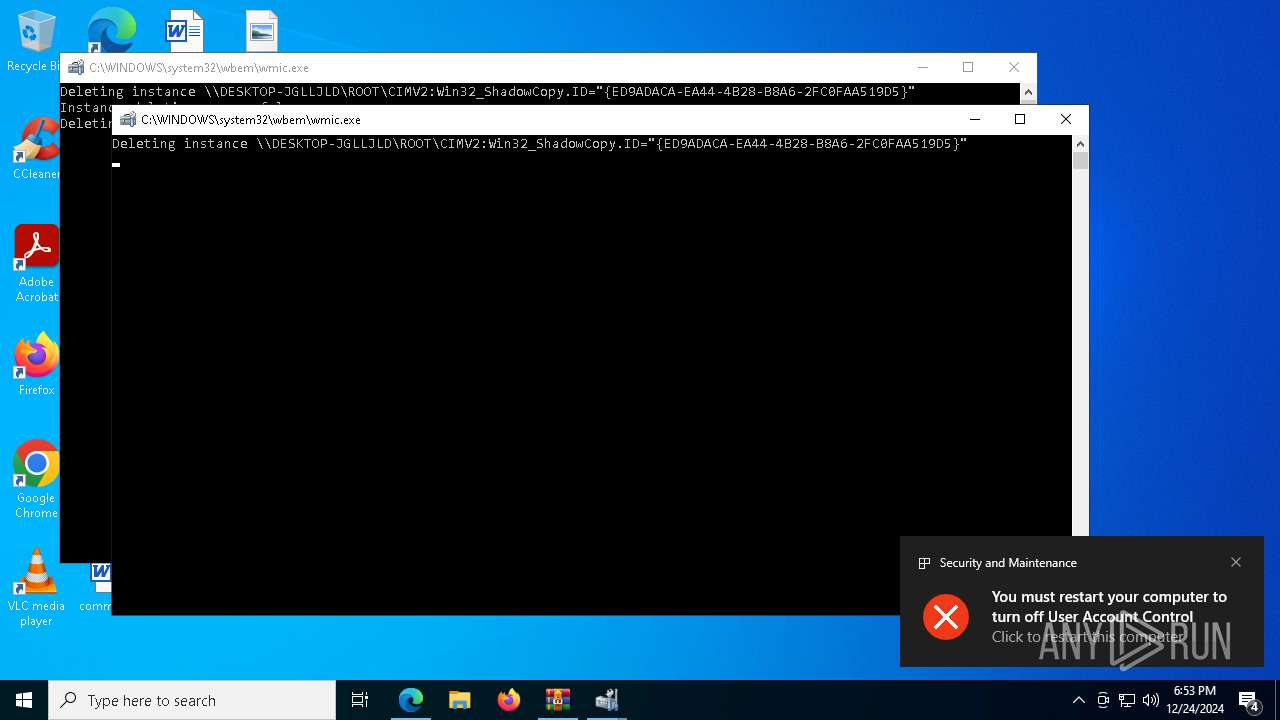Open the Firefox desktop shortcut
The width and height of the screenshot is (1280, 720).
pos(37,365)
